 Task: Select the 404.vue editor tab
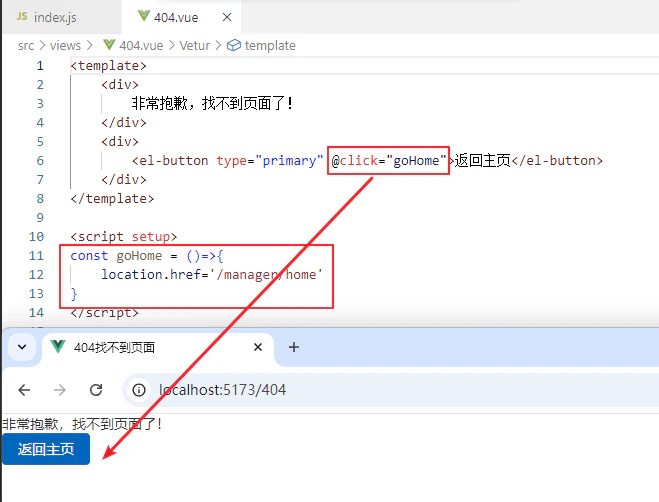[x=181, y=17]
